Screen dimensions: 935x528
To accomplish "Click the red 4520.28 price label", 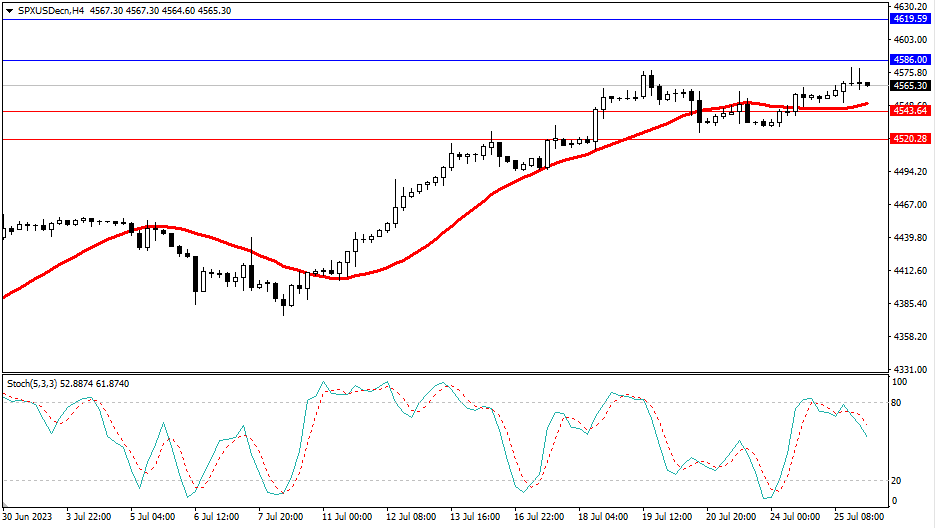I will tap(910, 140).
